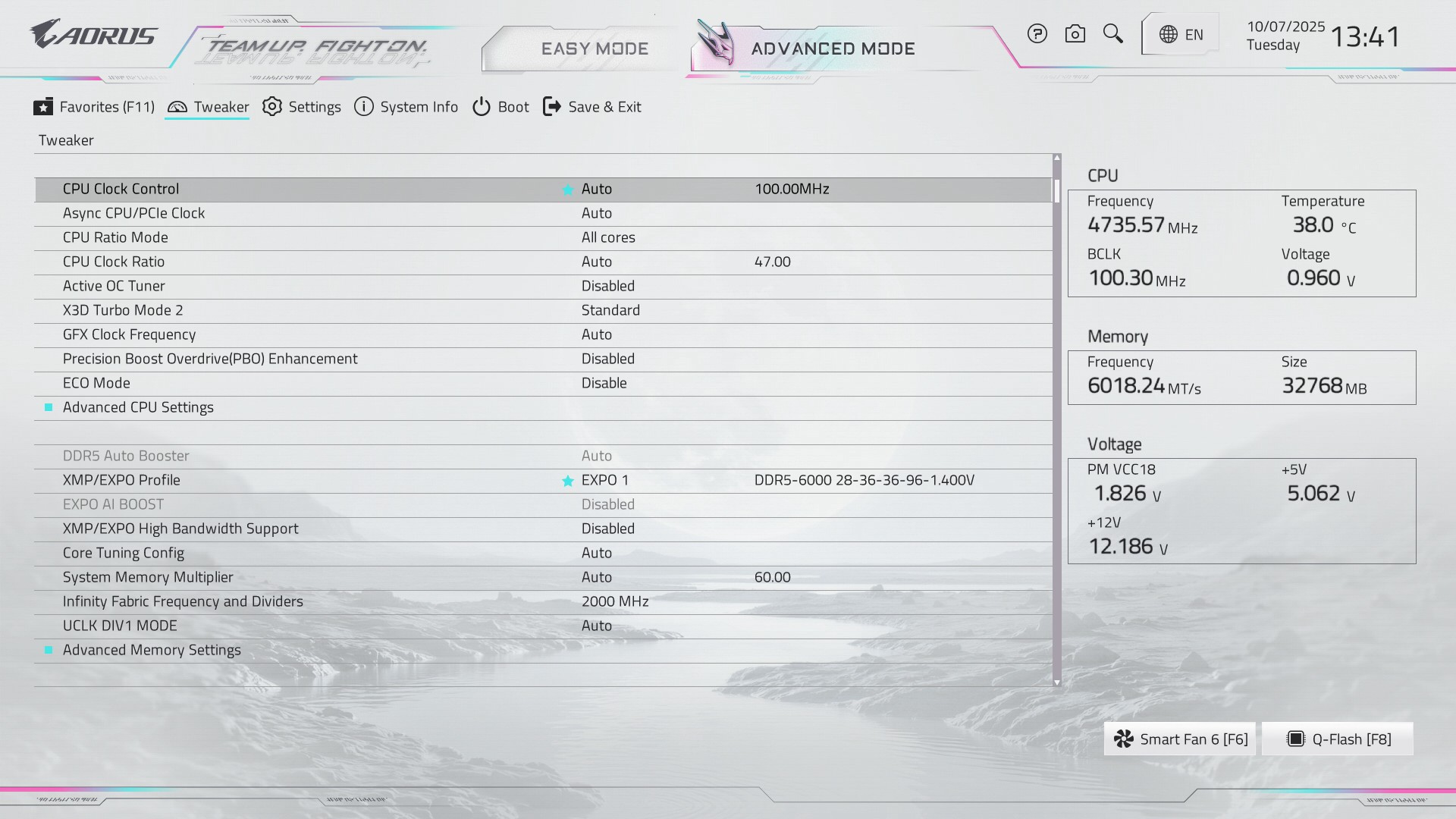Click the search magnifier icon
Viewport: 1456px width, 819px height.
(1112, 33)
